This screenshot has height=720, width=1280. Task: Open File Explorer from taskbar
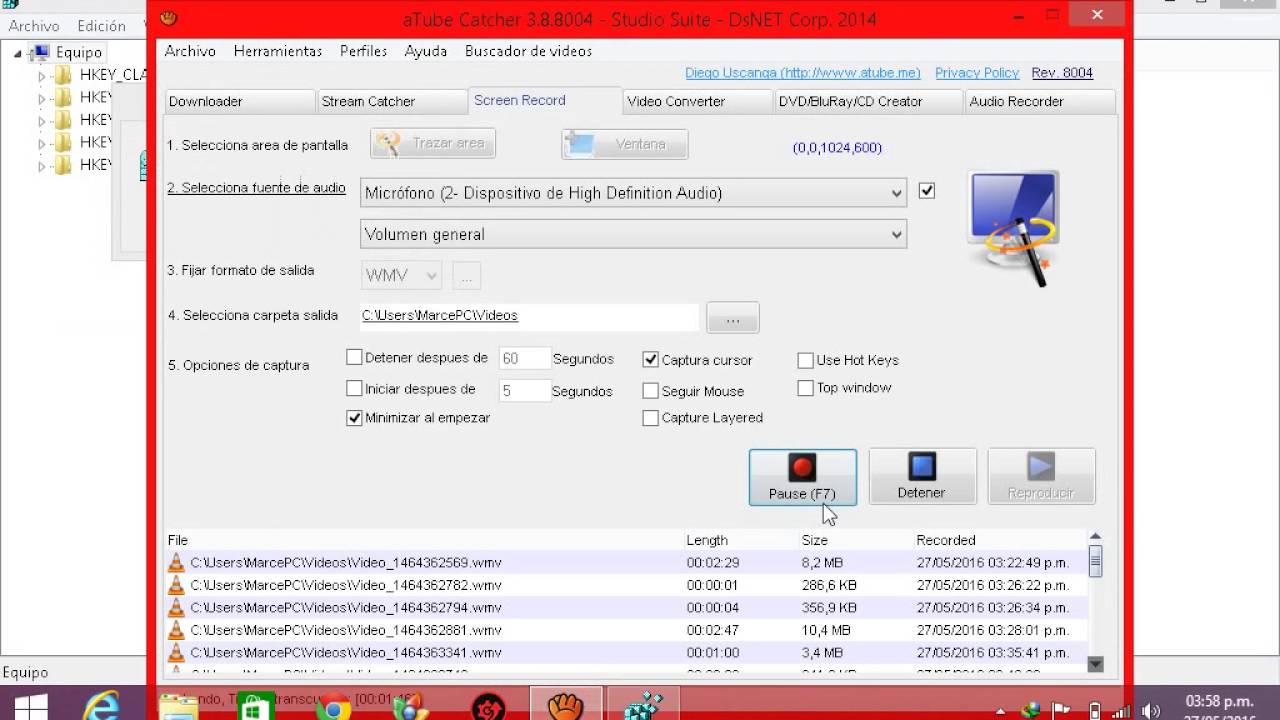179,707
